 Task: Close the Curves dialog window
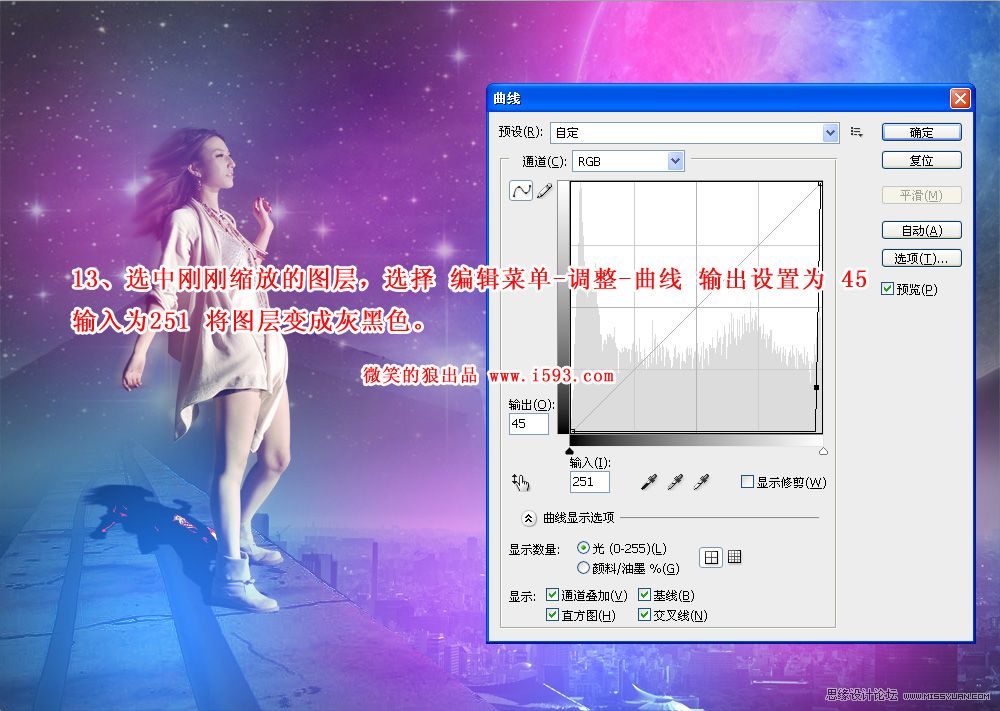960,99
